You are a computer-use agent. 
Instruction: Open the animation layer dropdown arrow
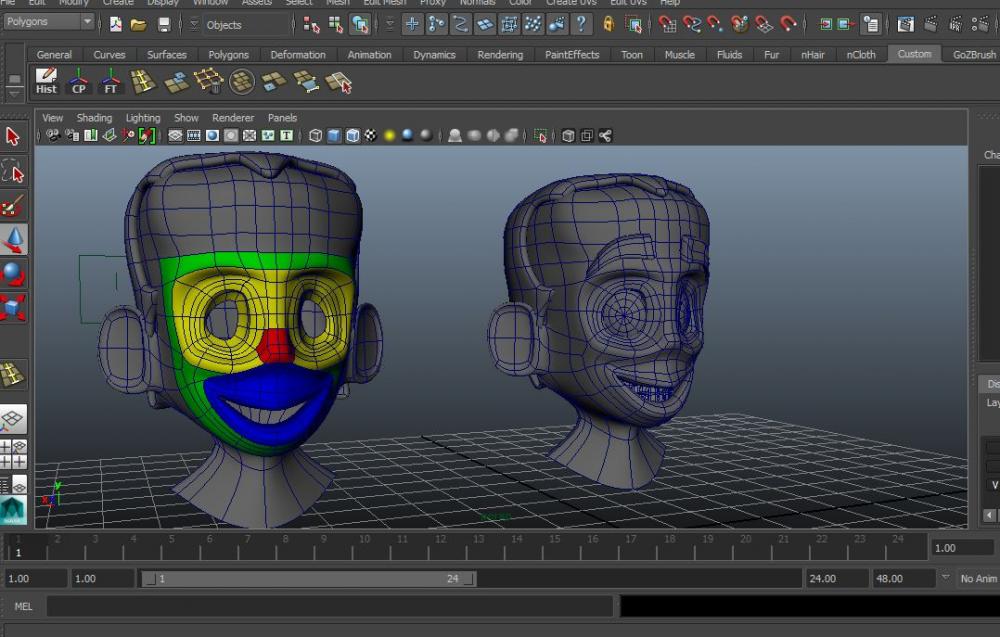pyautogui.click(x=946, y=578)
